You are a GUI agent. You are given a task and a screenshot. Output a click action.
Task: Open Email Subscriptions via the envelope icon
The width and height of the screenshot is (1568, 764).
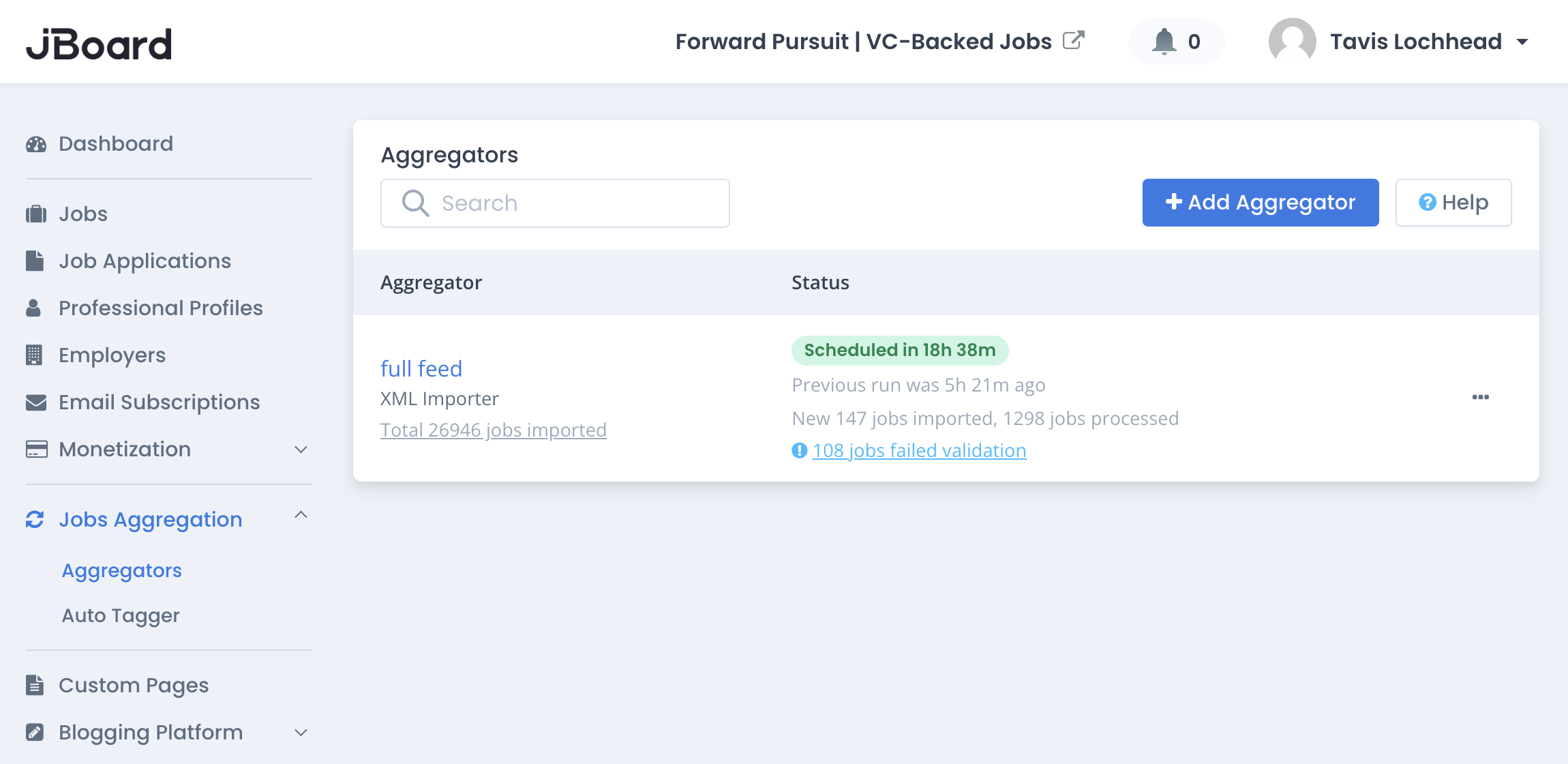[x=35, y=402]
